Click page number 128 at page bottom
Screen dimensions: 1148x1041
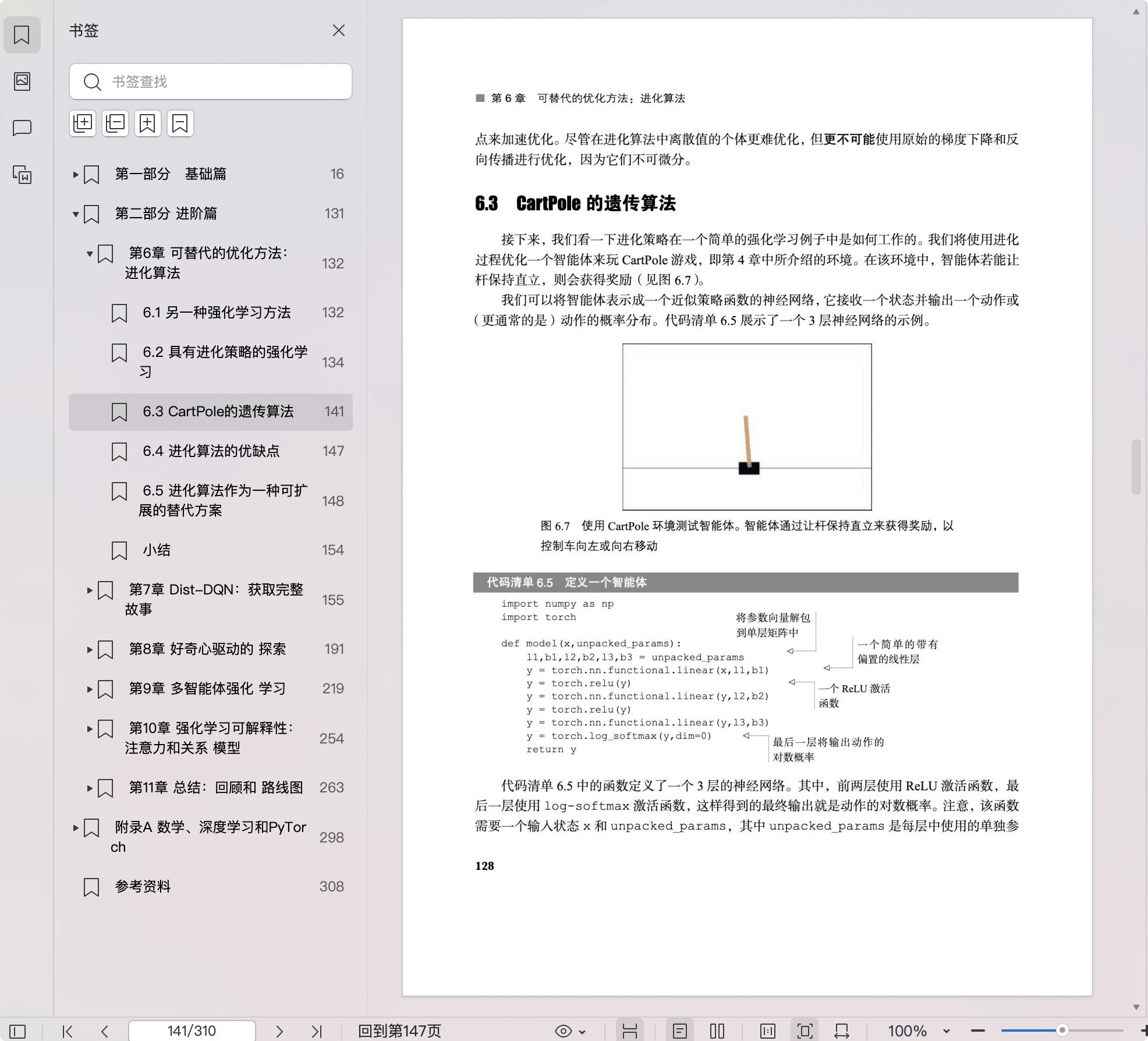[484, 866]
